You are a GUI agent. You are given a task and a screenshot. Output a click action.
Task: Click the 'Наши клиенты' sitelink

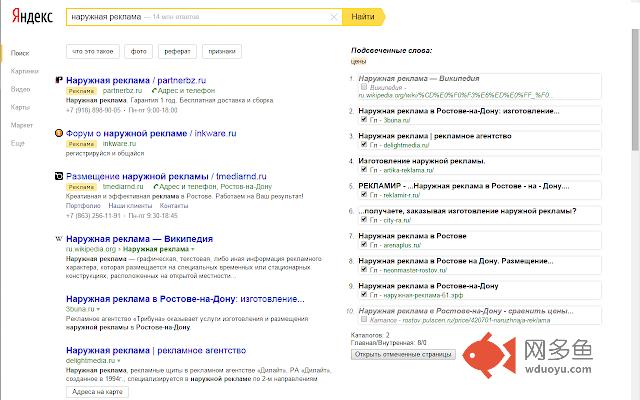coord(130,206)
